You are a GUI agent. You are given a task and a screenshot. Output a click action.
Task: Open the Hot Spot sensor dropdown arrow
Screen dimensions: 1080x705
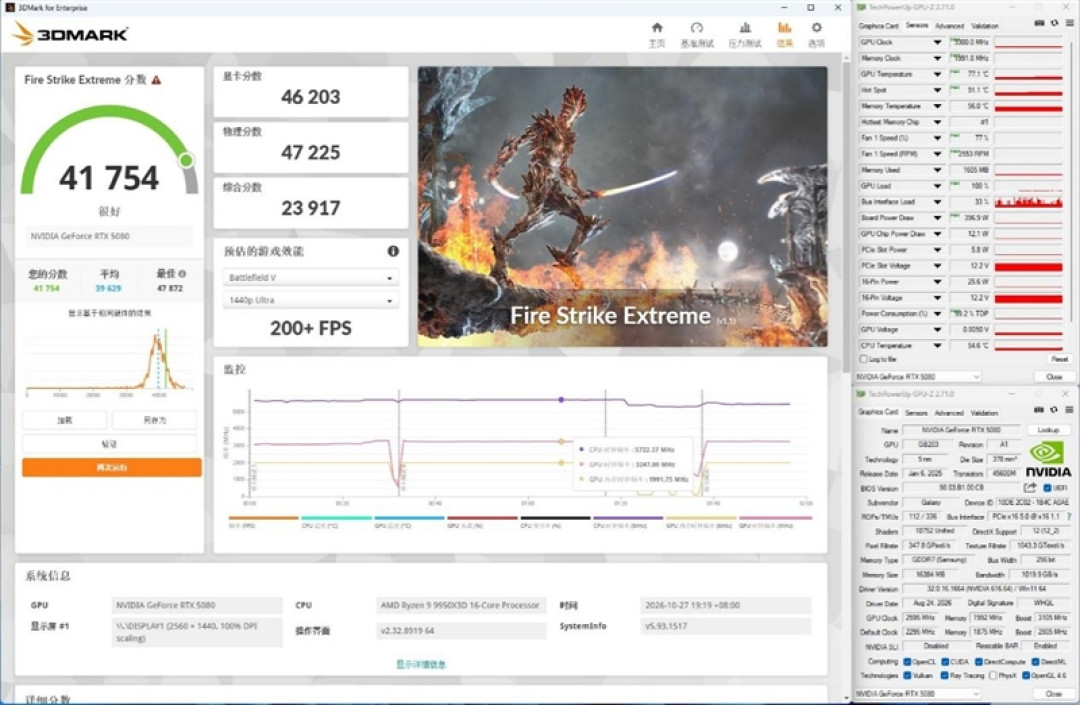937,90
